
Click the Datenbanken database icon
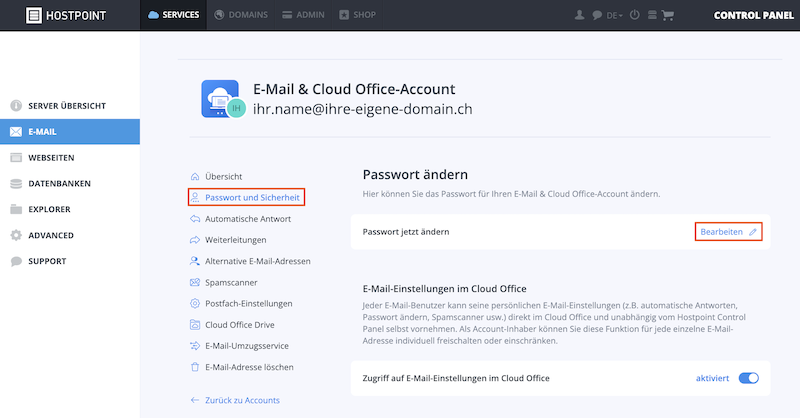[x=16, y=183]
